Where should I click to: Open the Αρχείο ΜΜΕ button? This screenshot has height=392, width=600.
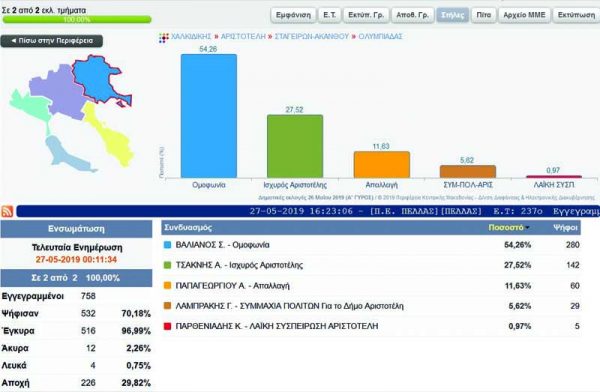524,15
